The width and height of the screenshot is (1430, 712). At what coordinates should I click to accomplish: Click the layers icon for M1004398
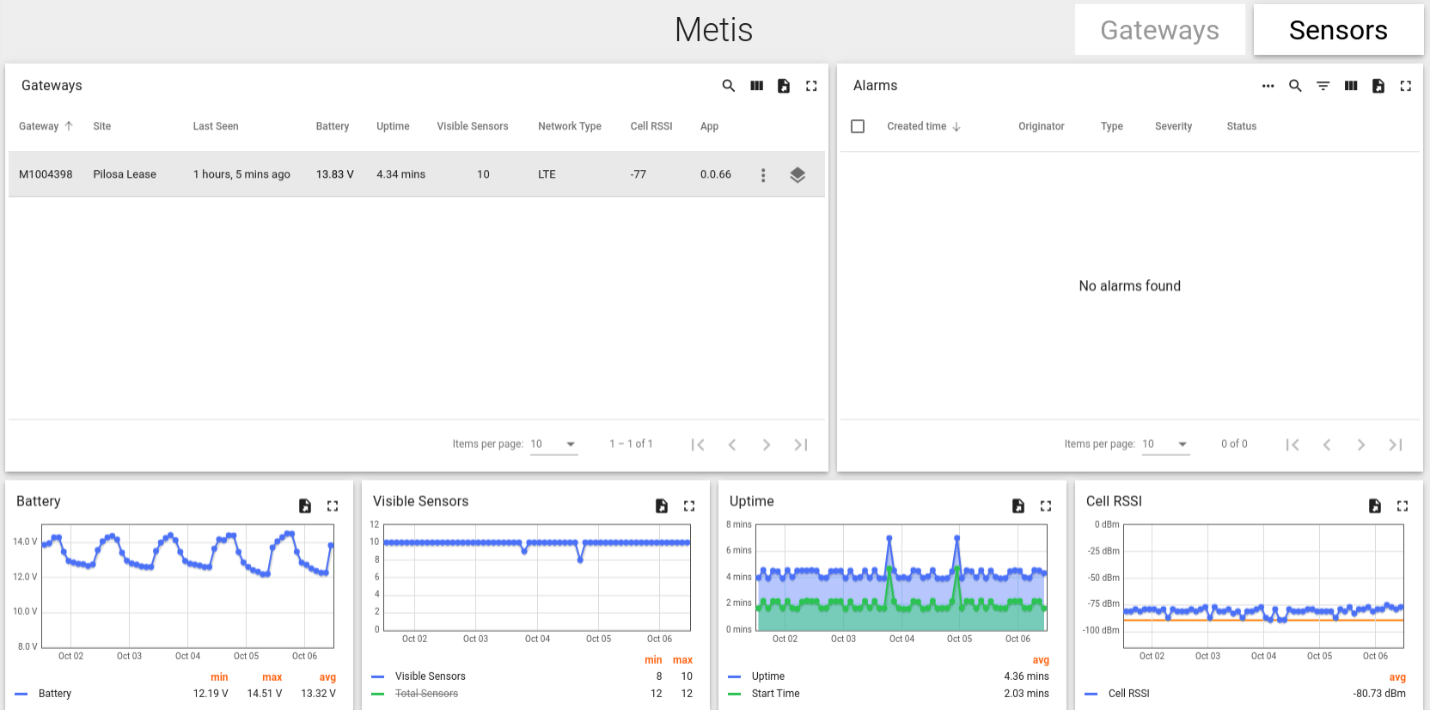point(797,175)
